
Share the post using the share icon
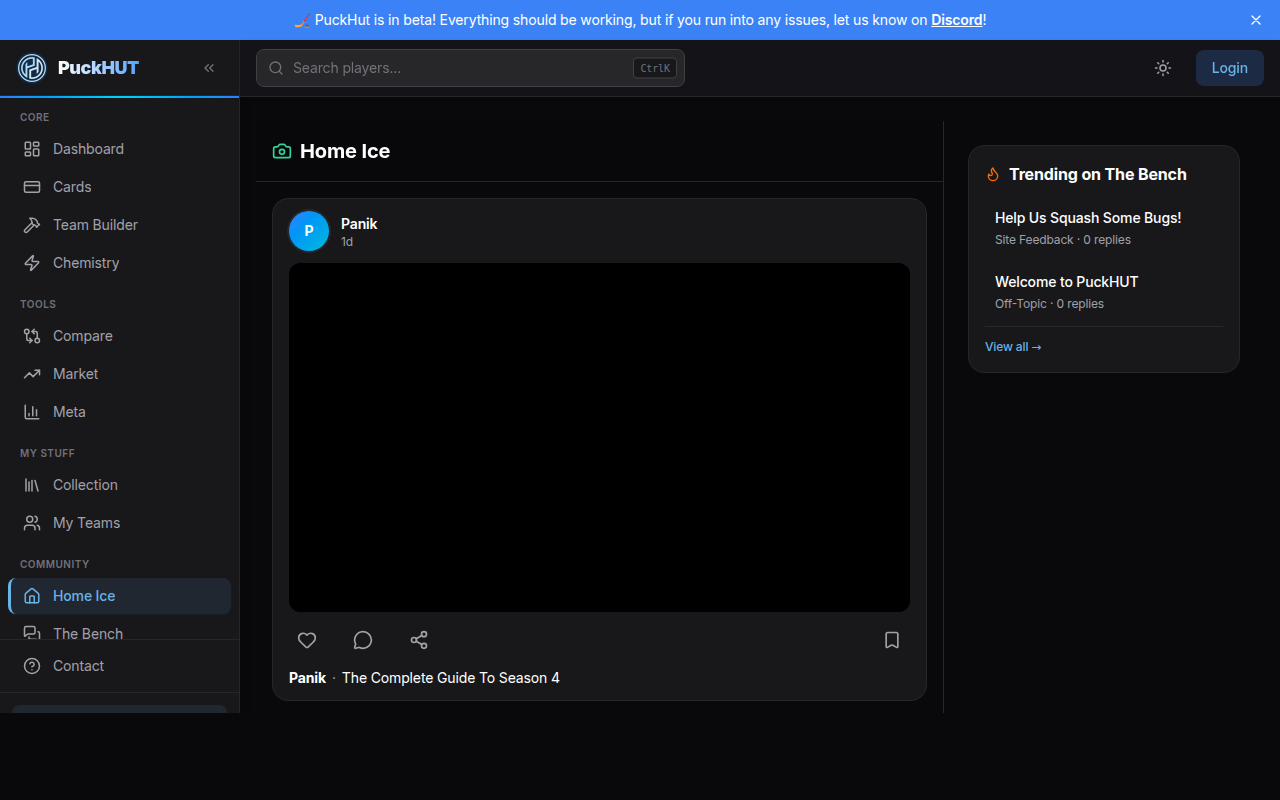coord(419,640)
